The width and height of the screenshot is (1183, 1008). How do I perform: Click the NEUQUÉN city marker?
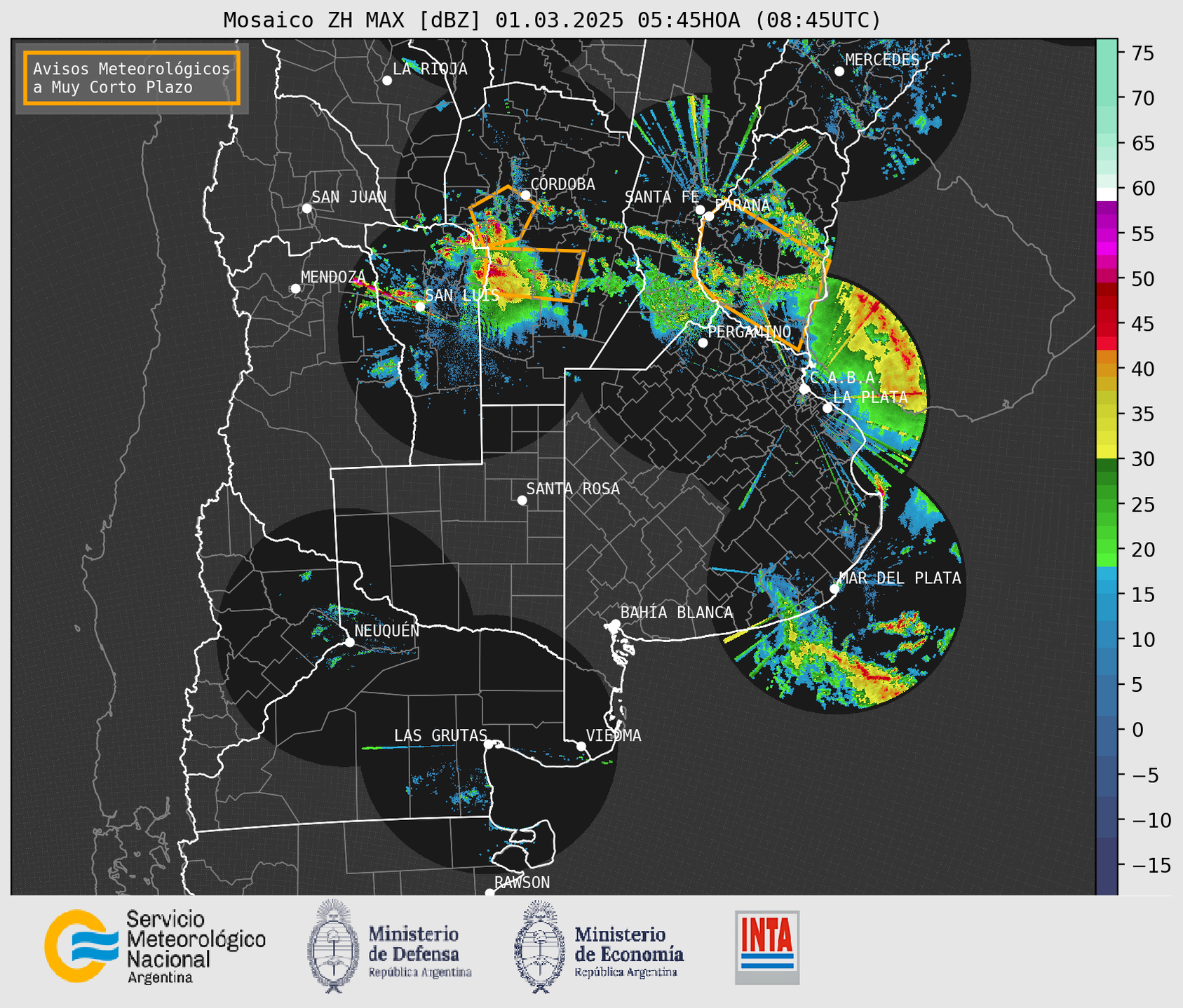[349, 642]
